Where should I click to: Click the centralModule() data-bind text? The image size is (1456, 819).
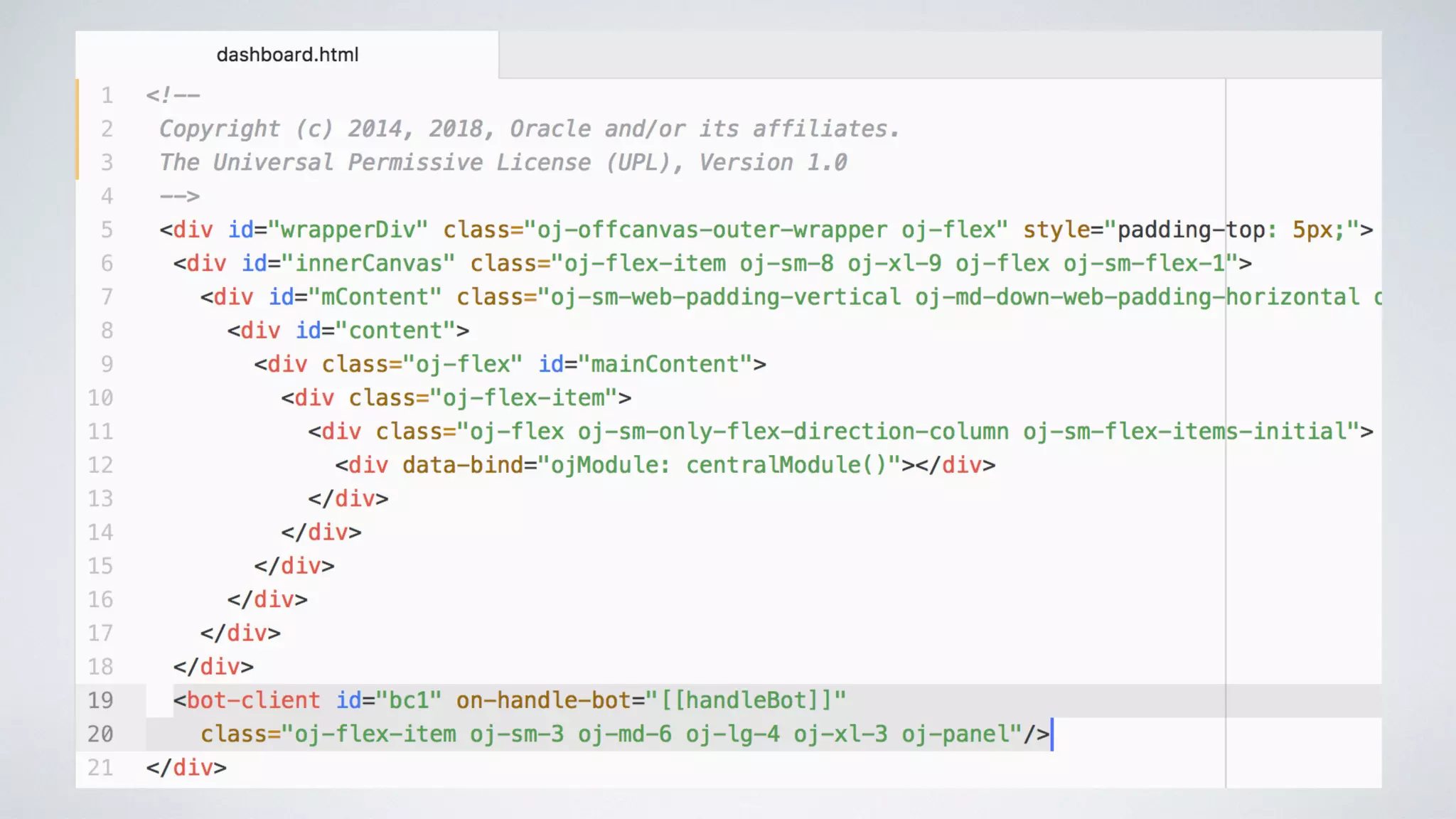[786, 465]
